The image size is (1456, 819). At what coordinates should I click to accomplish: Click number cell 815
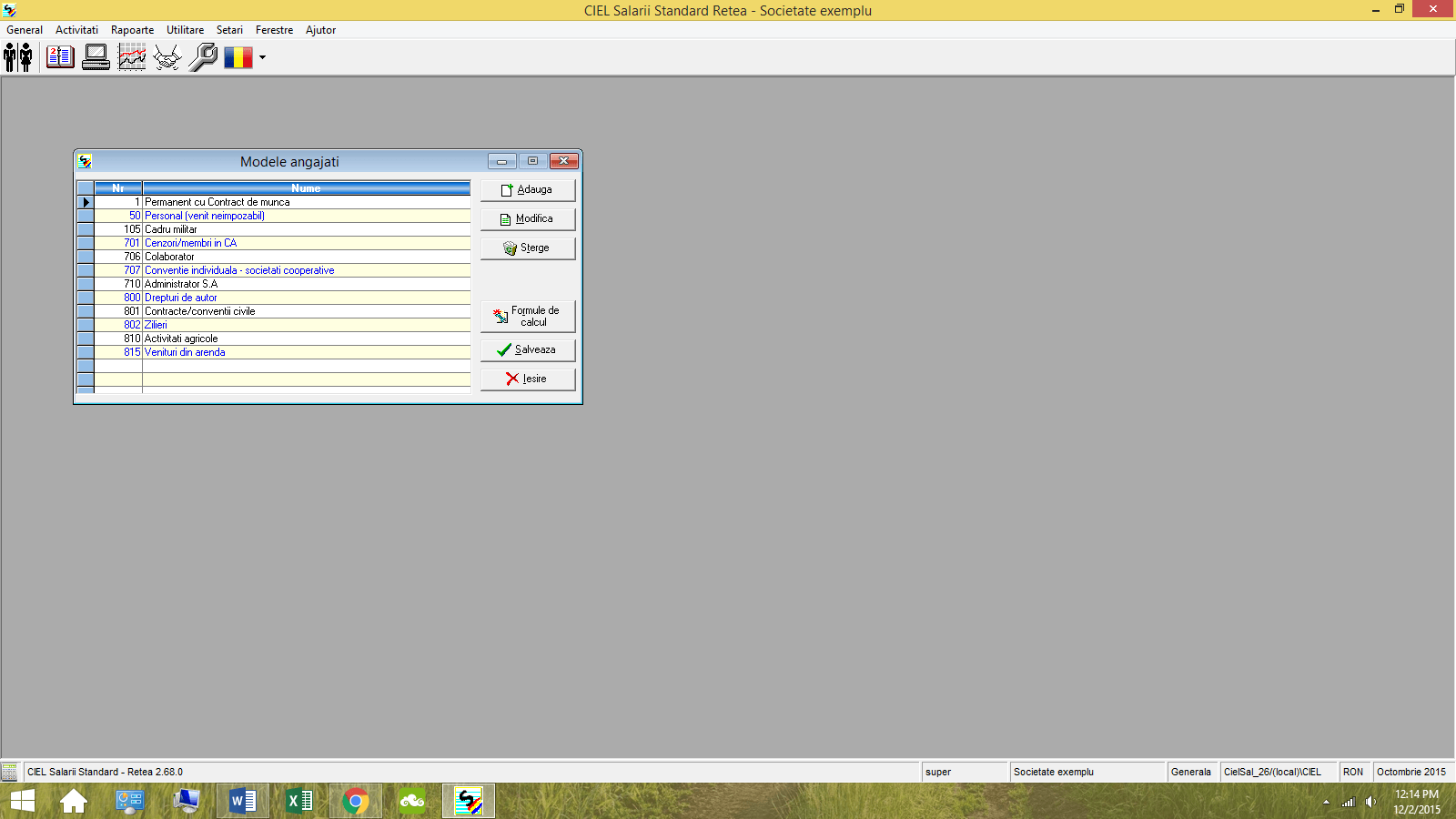[x=118, y=352]
